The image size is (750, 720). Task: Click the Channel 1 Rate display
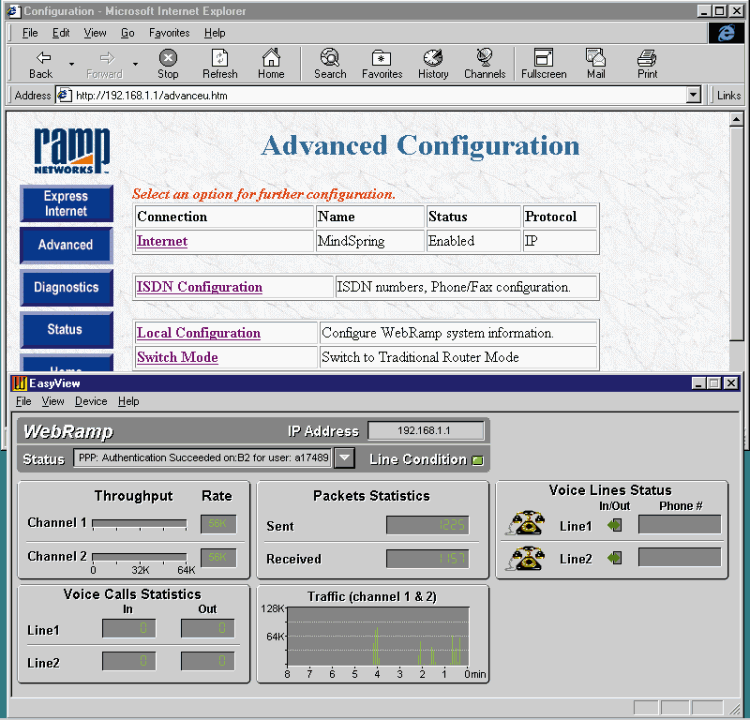tap(218, 524)
